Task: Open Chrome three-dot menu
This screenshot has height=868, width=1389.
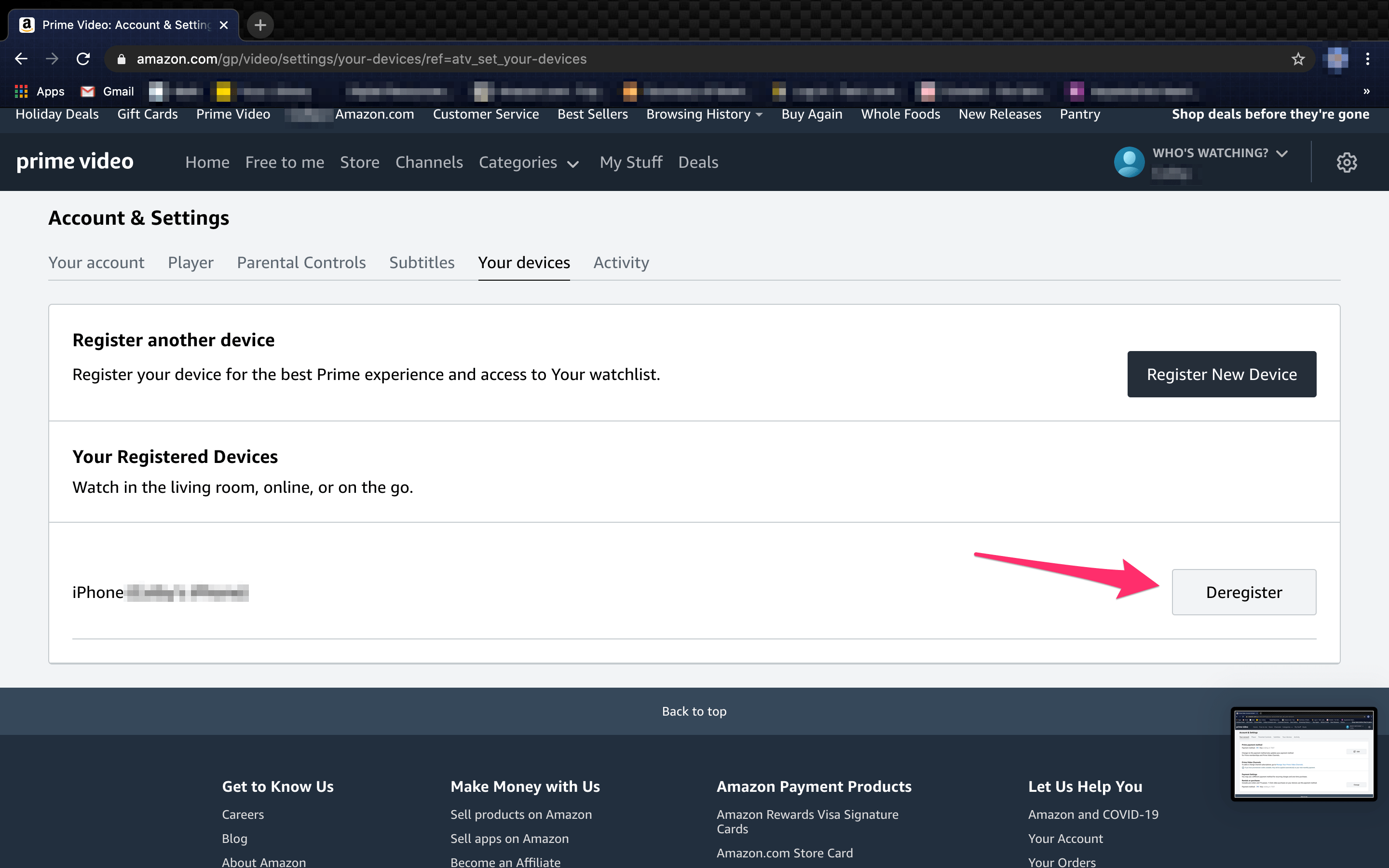Action: [1368, 58]
